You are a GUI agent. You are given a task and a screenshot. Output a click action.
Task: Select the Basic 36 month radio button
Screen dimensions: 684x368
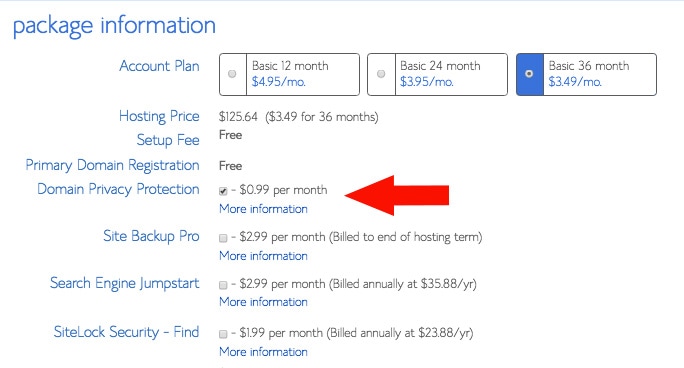529,74
